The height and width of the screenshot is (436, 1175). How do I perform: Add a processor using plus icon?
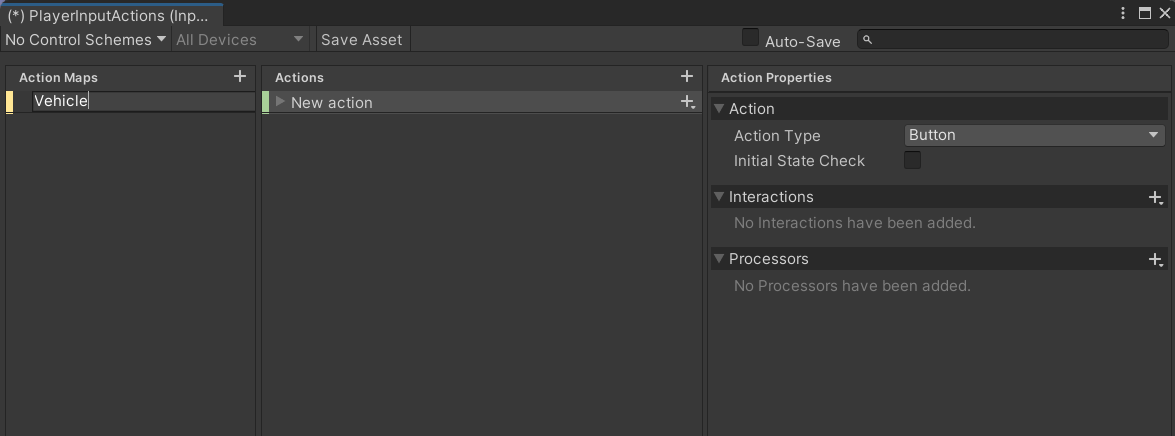(1155, 259)
